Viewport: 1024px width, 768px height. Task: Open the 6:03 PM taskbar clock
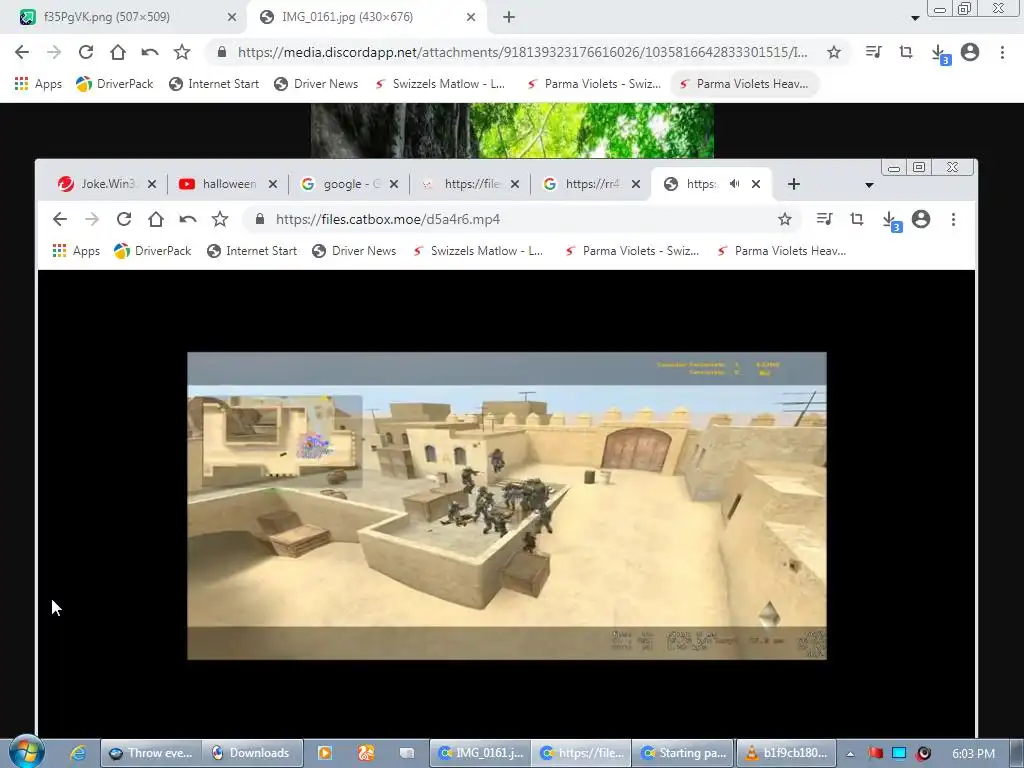tap(973, 754)
